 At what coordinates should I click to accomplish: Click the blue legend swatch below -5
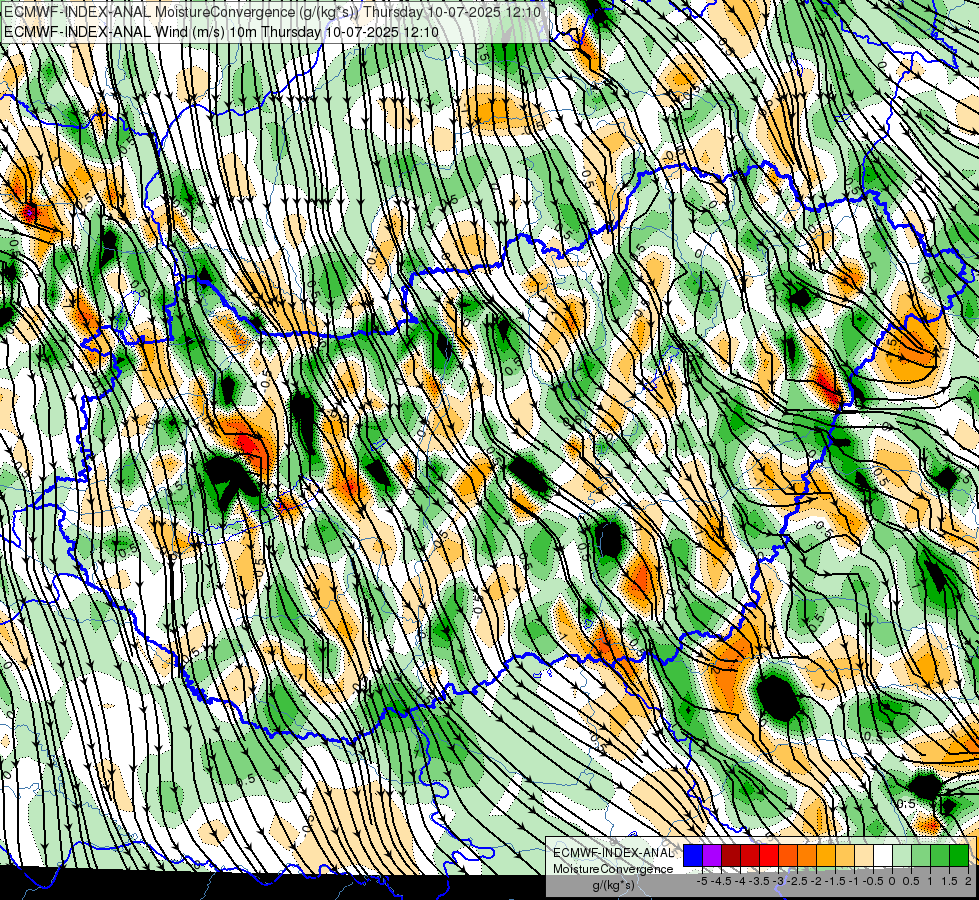click(693, 855)
